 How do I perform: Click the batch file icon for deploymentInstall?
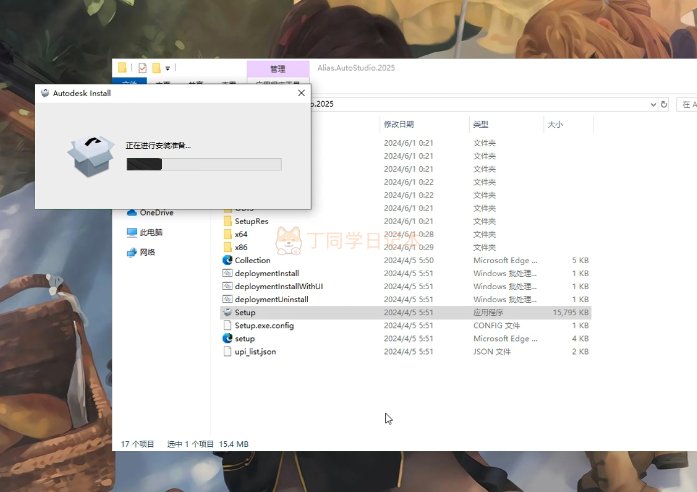[x=227, y=273]
